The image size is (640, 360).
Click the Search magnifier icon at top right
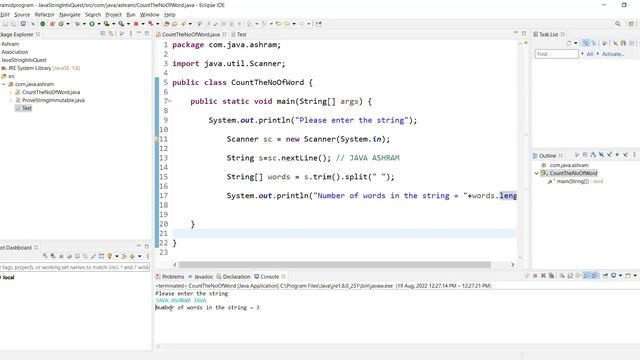(618, 24)
